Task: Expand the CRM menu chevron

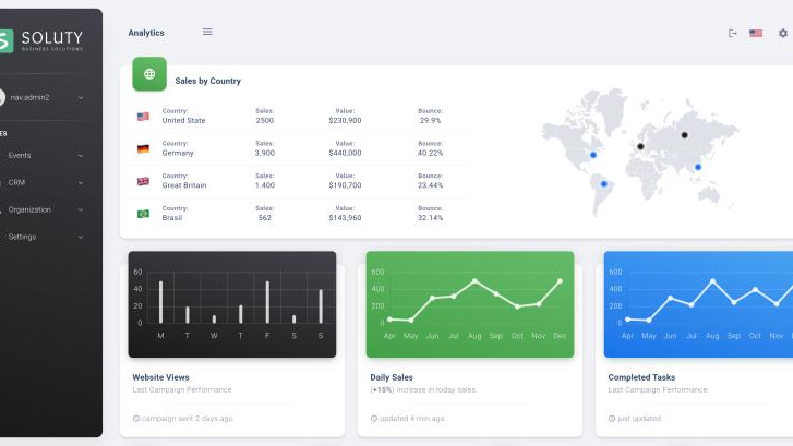Action: click(80, 183)
